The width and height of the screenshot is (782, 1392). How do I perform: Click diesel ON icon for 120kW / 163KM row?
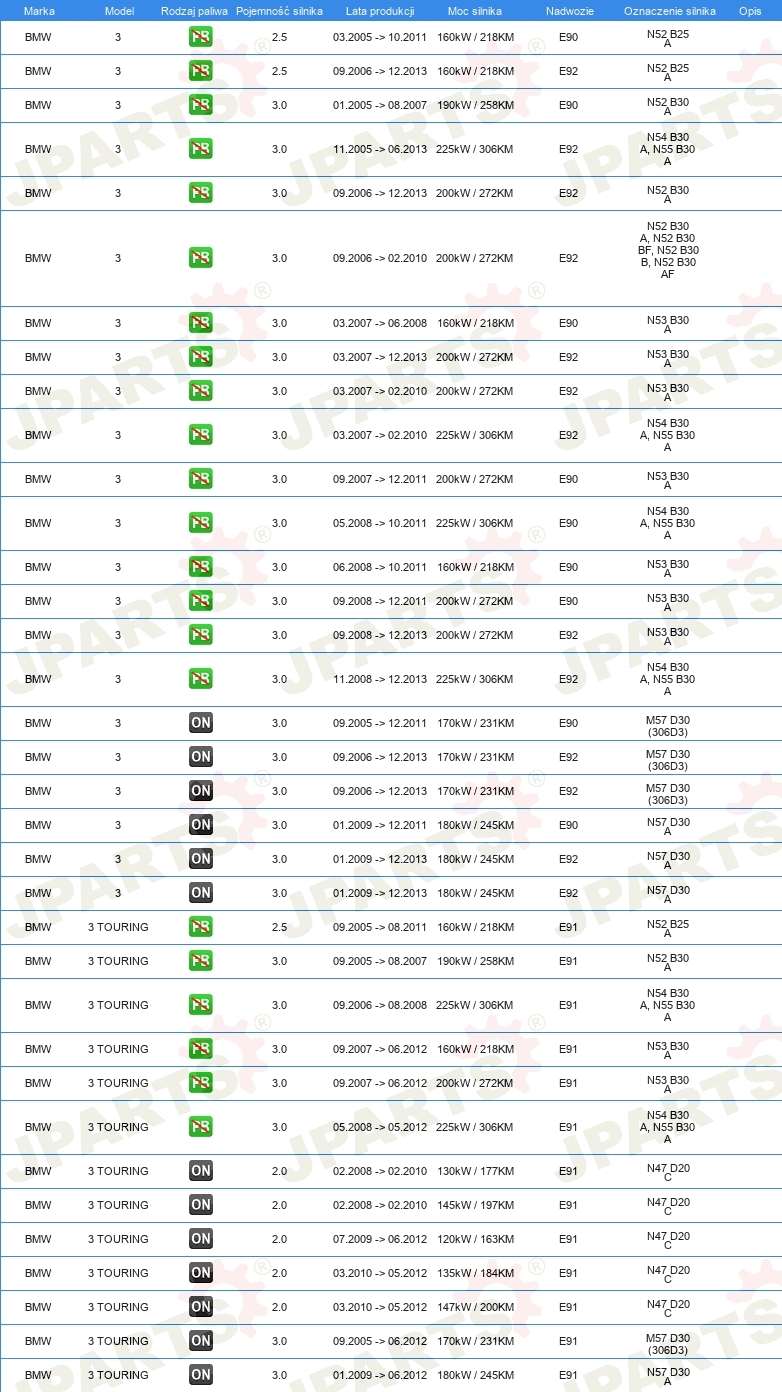(x=201, y=1240)
